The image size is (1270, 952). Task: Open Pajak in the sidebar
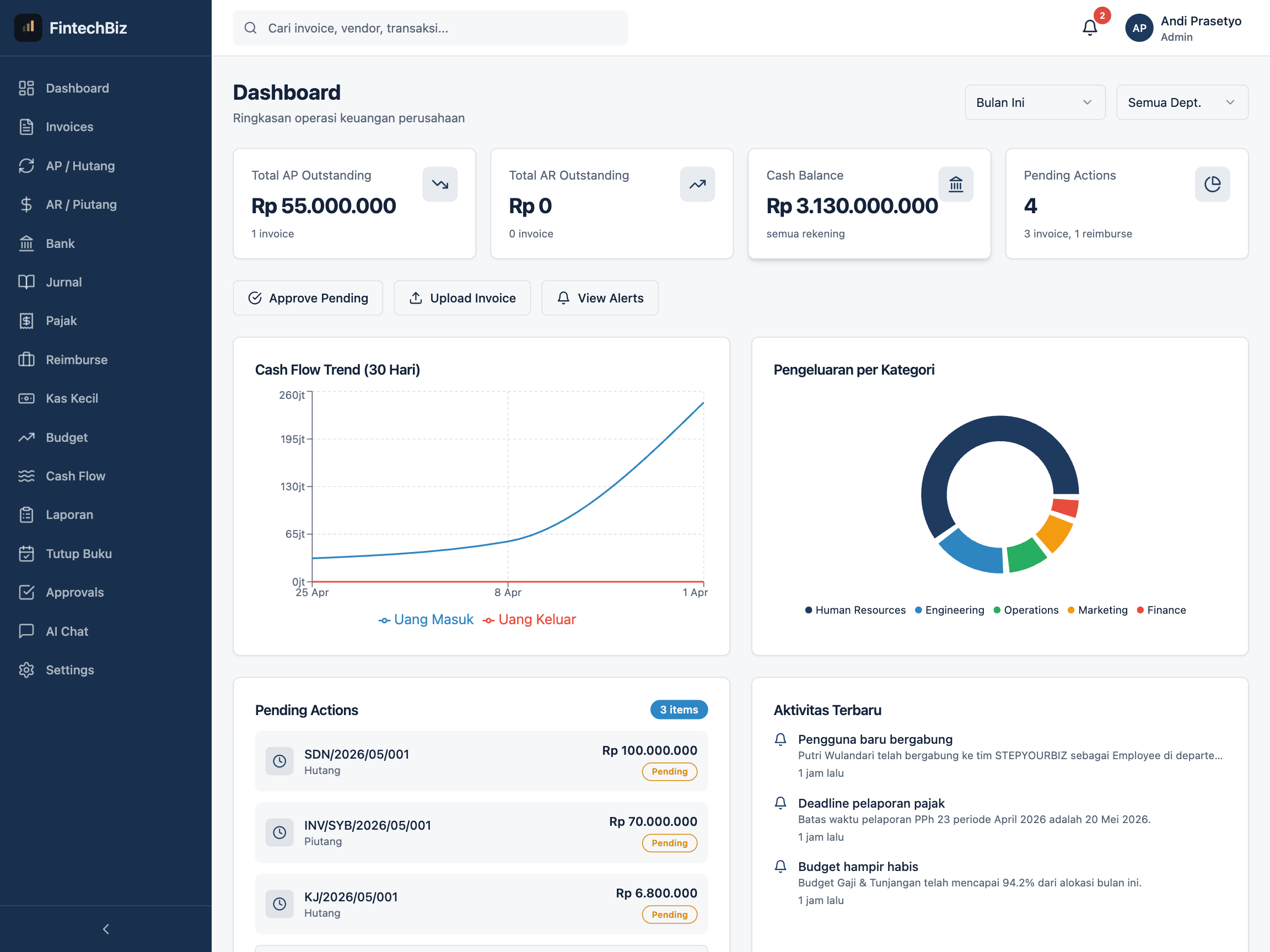(106, 321)
